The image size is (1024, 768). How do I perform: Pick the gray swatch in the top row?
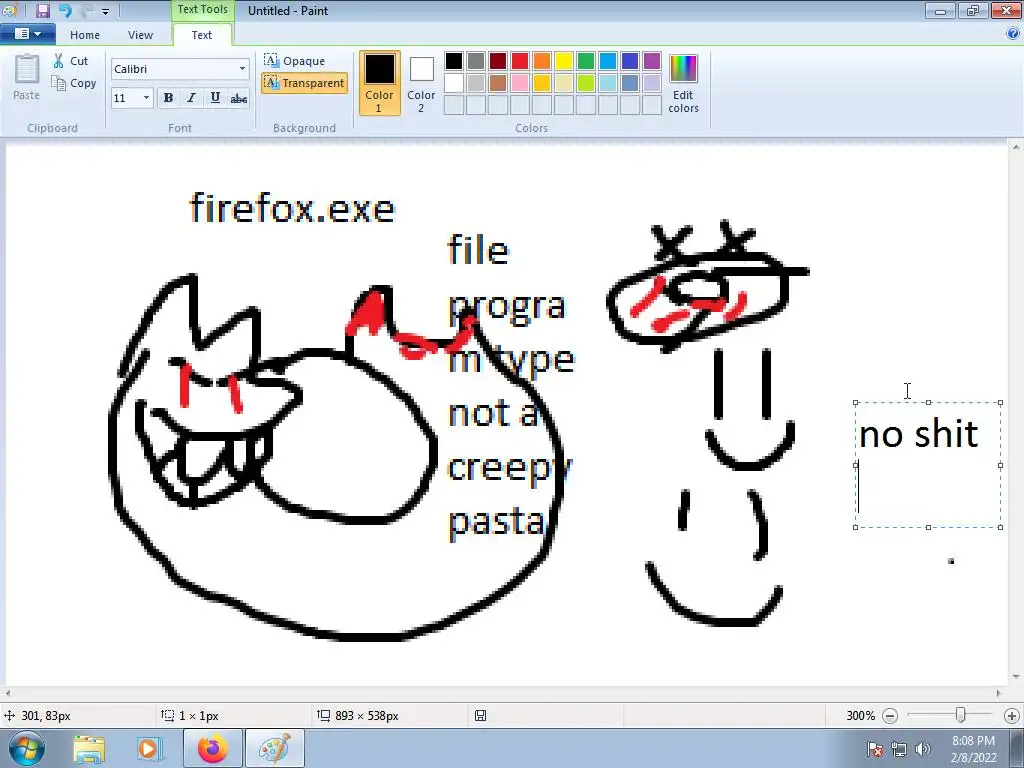[475, 61]
